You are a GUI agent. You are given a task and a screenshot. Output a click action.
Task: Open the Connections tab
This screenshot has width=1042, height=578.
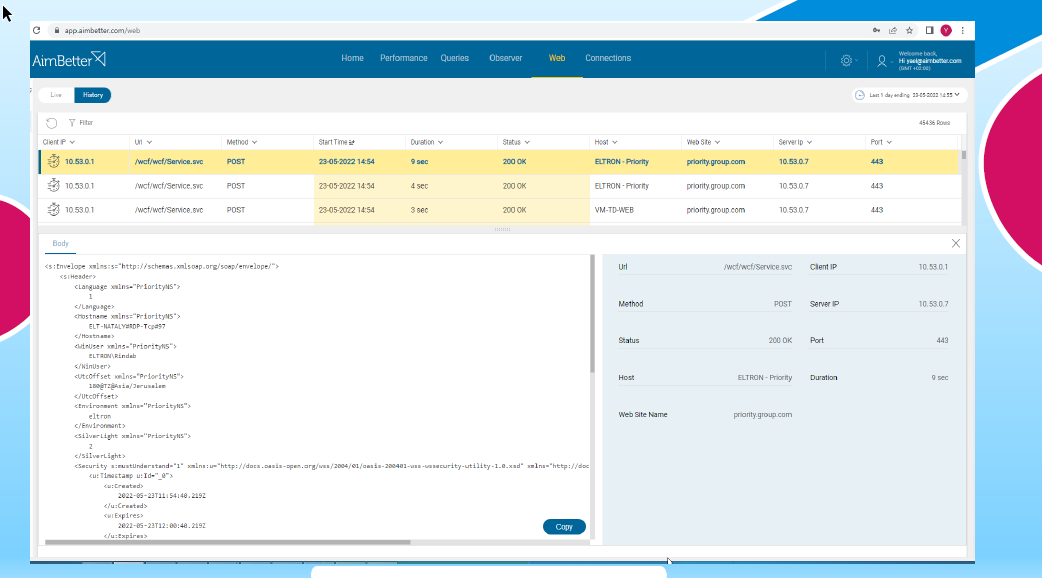pos(608,58)
